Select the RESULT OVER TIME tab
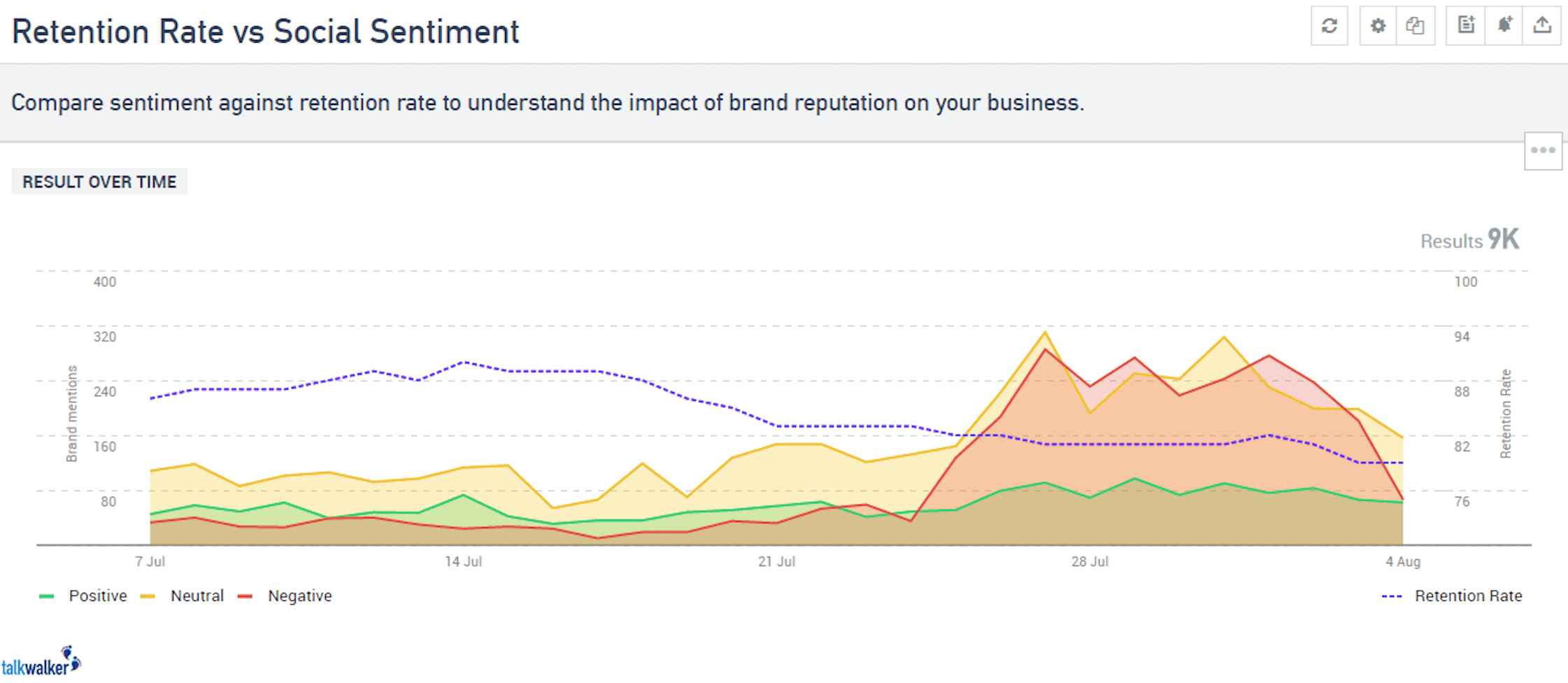The height and width of the screenshot is (683, 1568). pos(99,182)
